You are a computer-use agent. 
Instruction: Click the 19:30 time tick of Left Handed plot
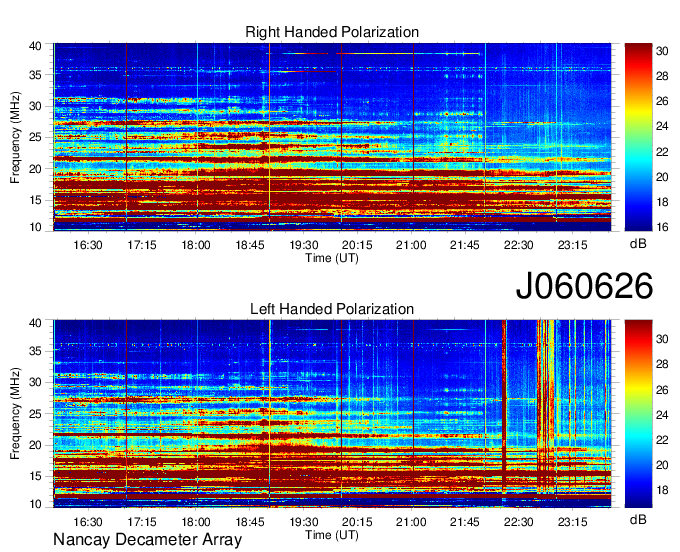(304, 522)
